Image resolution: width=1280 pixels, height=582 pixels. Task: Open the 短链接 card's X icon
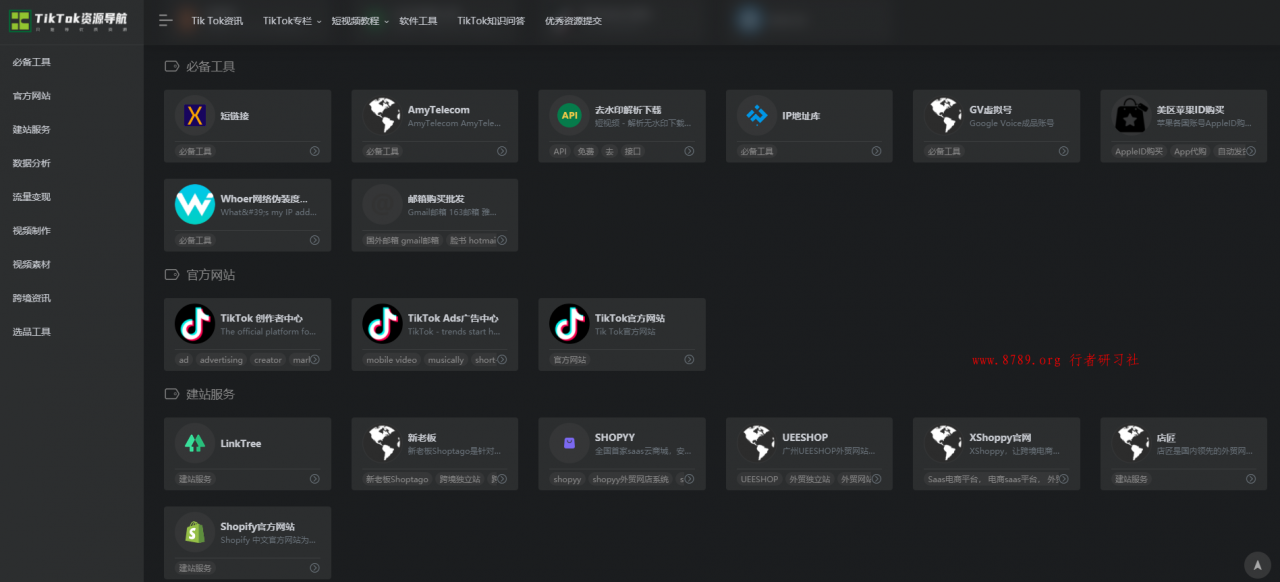[195, 116]
